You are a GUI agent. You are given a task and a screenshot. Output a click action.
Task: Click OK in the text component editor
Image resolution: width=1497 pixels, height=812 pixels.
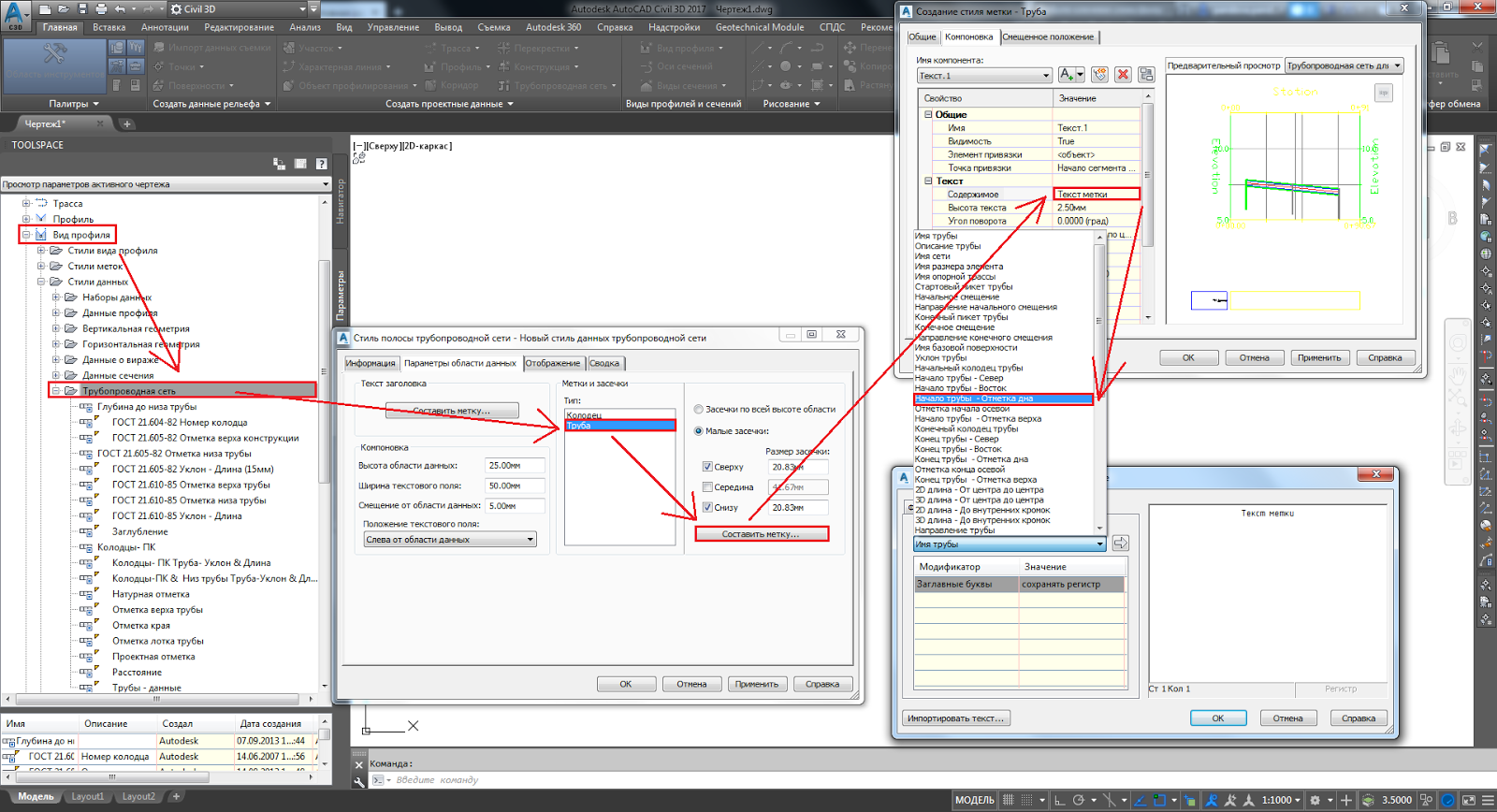pyautogui.click(x=1217, y=718)
